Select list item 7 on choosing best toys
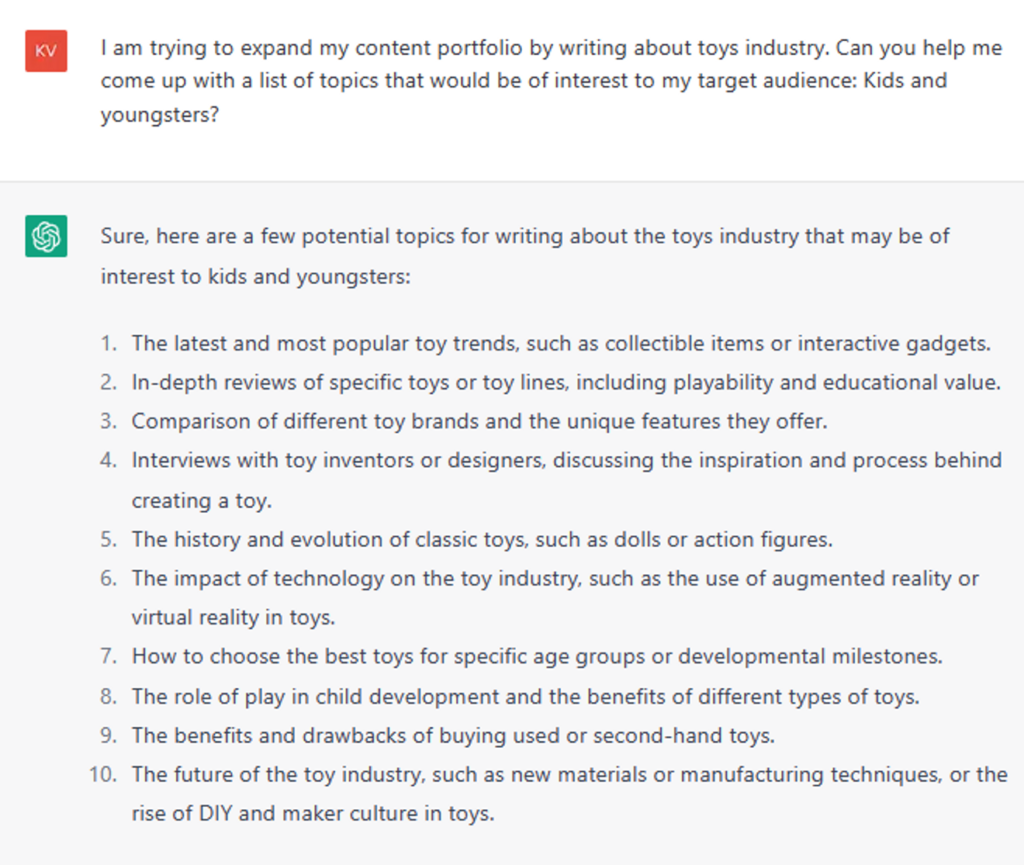Image resolution: width=1024 pixels, height=865 pixels. point(537,656)
